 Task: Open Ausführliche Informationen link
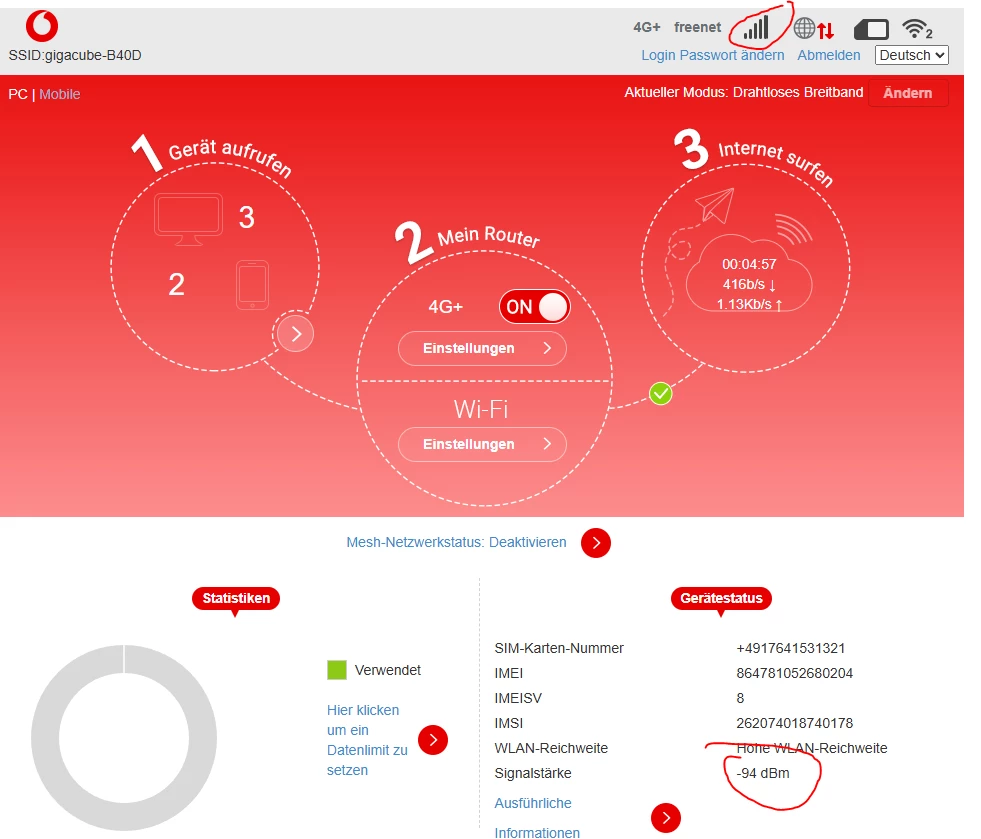click(537, 818)
